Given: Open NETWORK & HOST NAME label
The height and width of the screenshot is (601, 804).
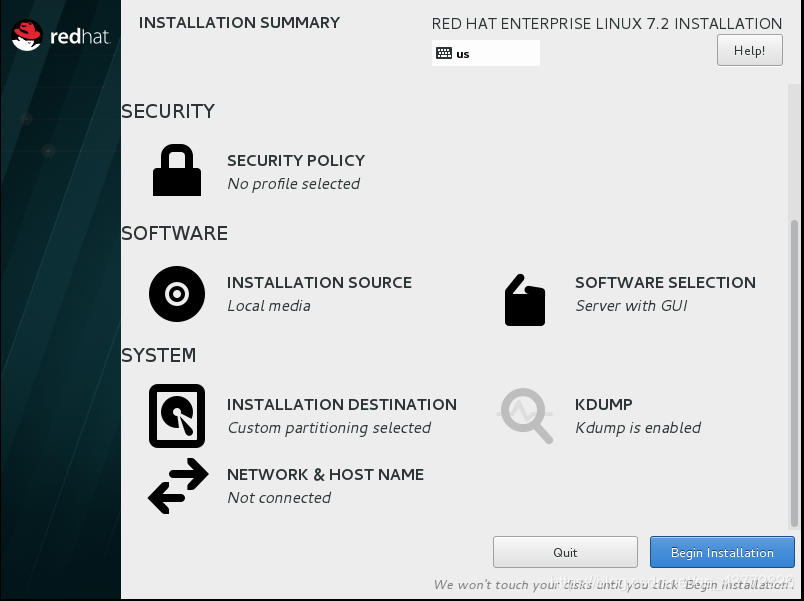Looking at the screenshot, I should 326,474.
